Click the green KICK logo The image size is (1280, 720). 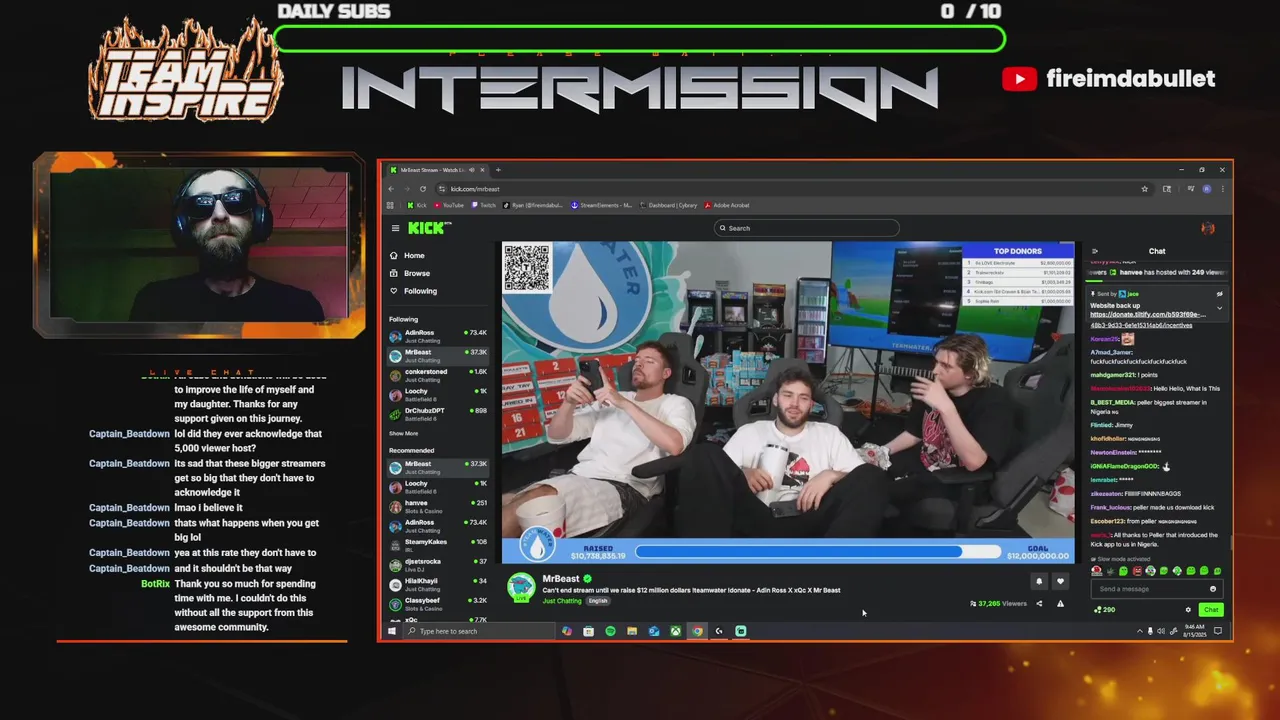pos(425,228)
